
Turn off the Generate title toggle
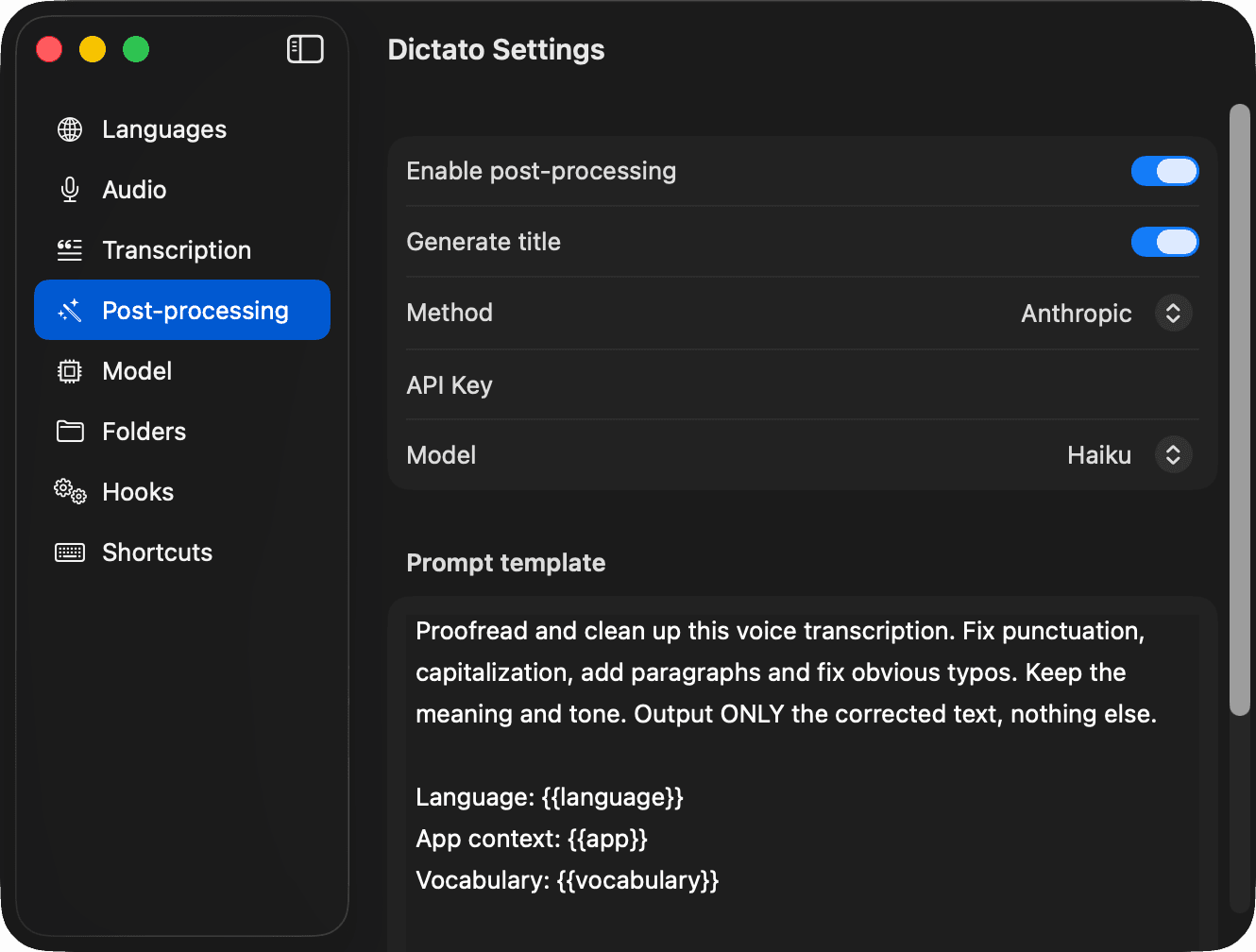1164,242
